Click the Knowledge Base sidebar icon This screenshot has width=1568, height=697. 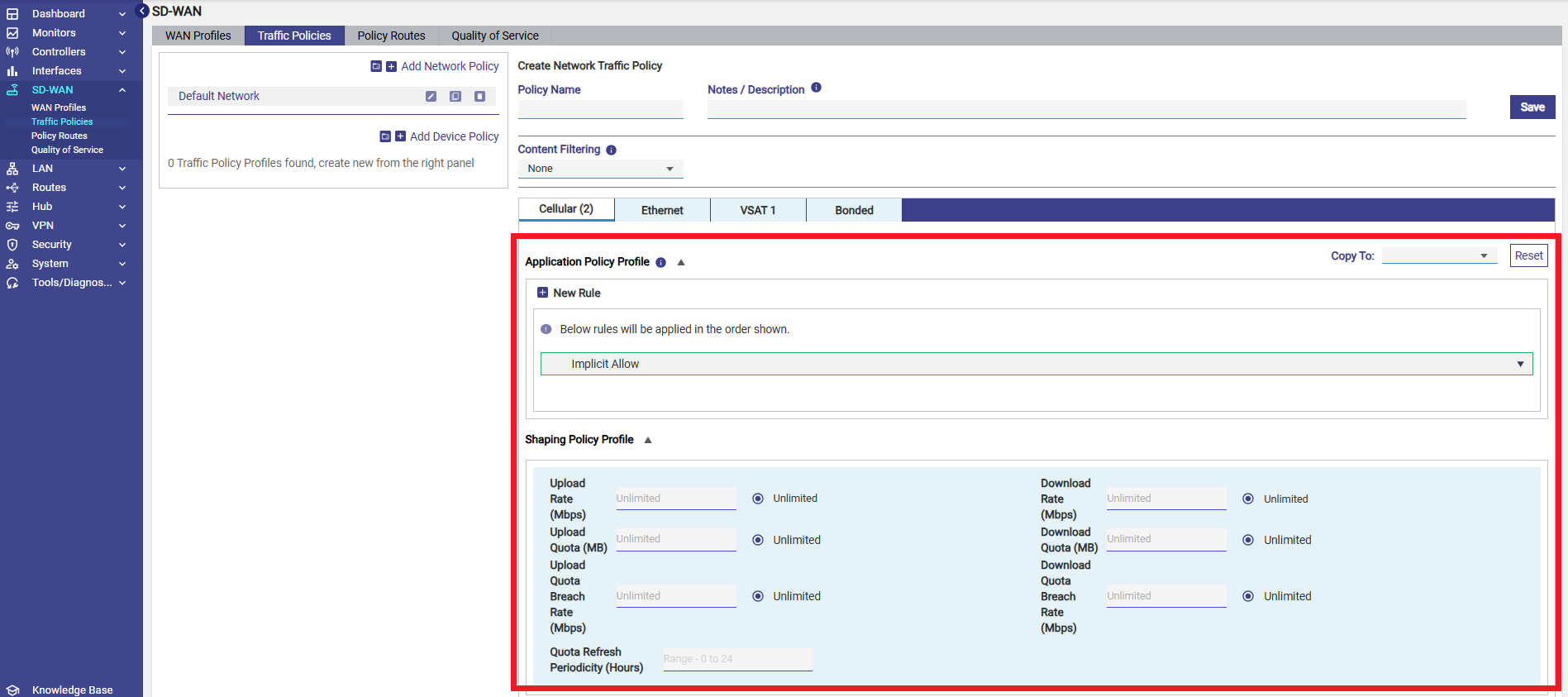point(12,690)
